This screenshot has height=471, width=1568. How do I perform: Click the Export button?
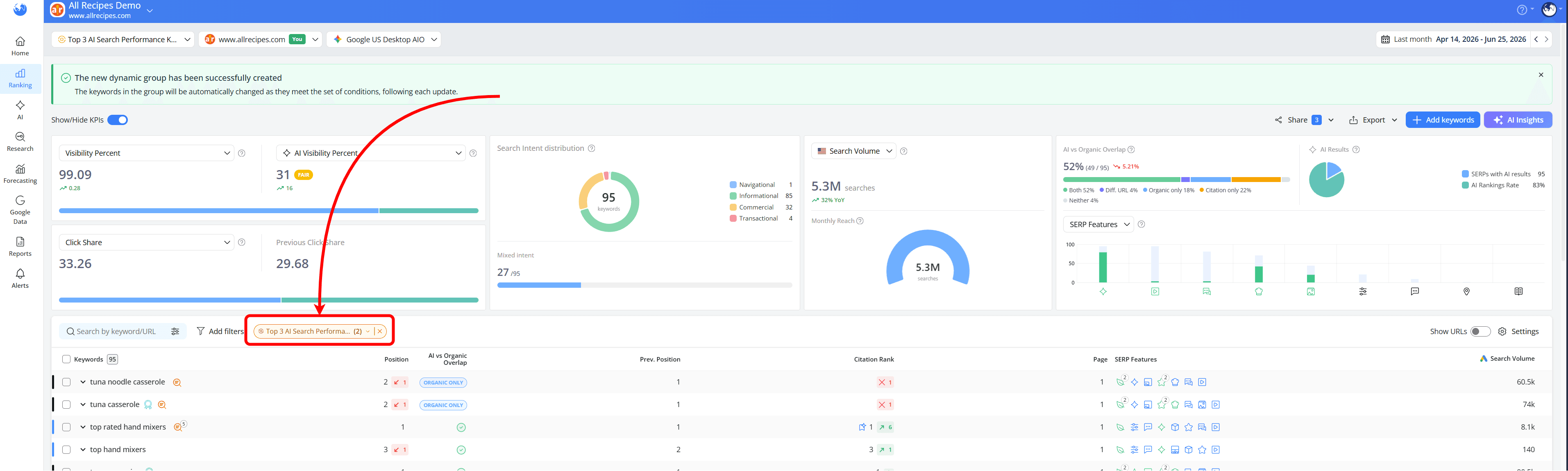tap(1373, 120)
